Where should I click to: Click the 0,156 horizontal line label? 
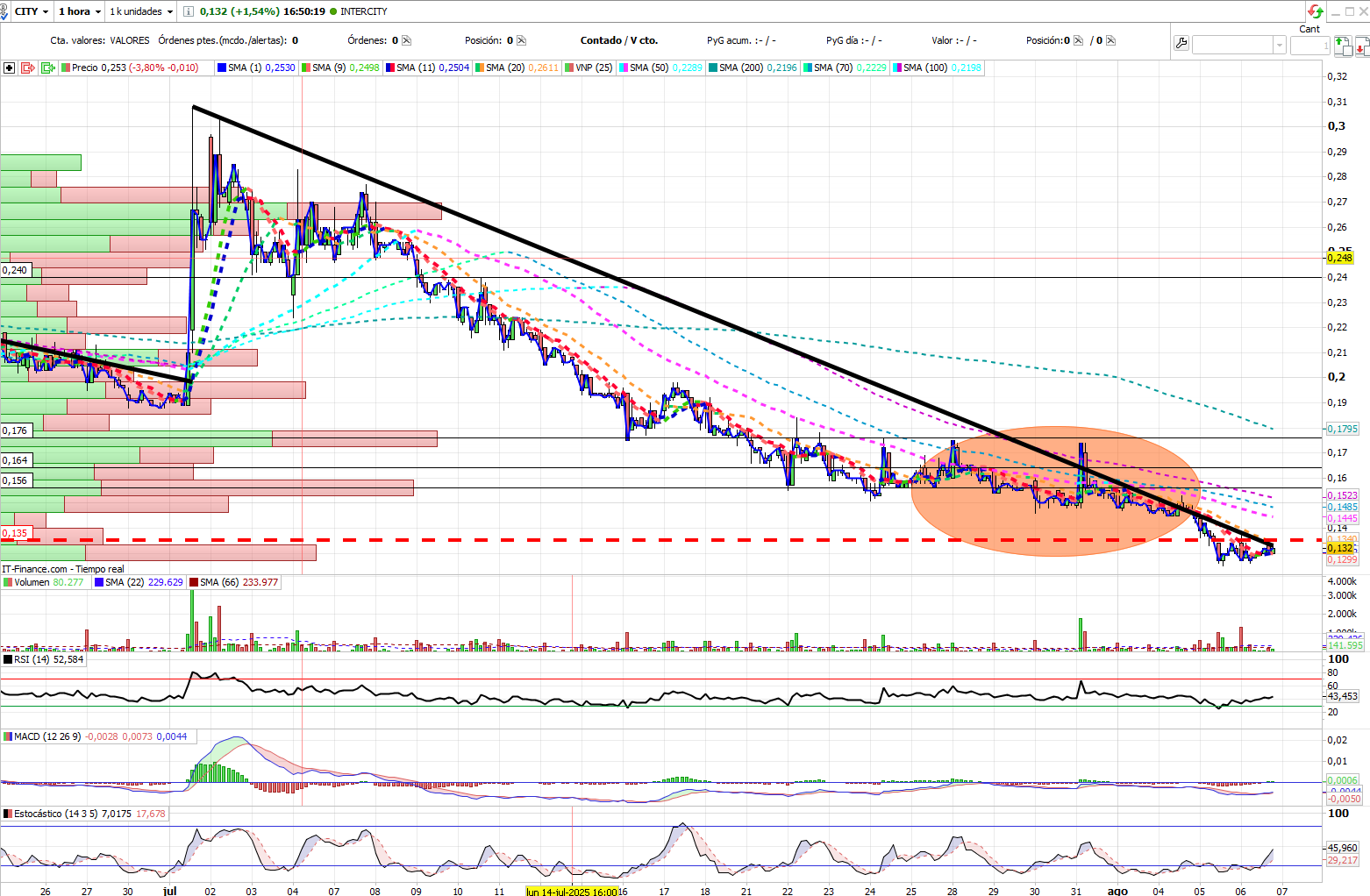[16, 480]
